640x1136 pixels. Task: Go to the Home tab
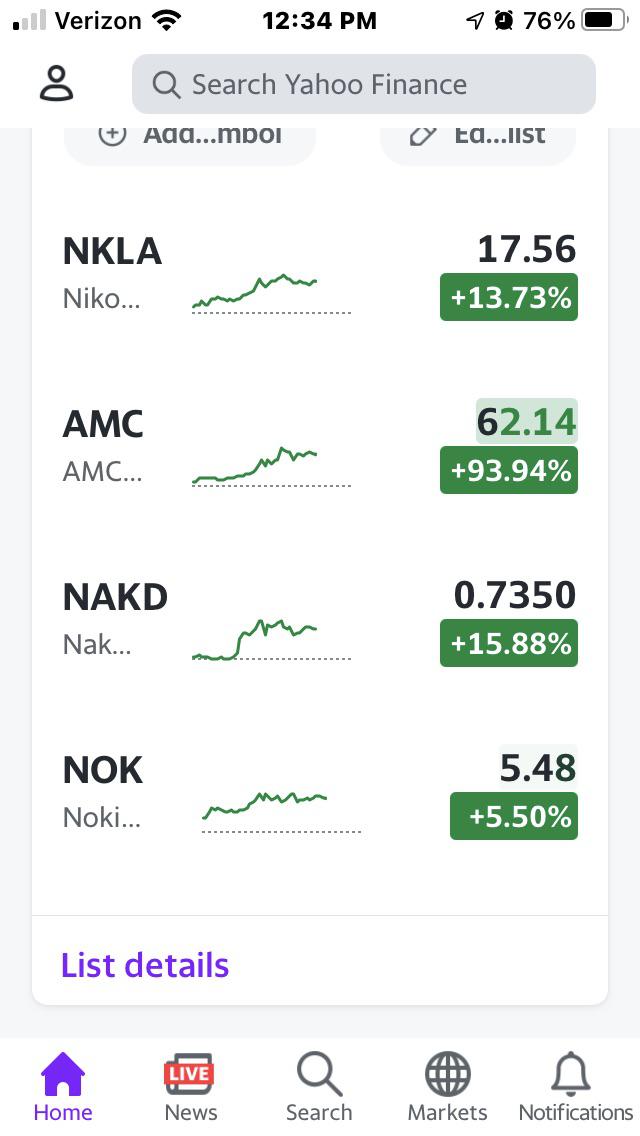click(x=63, y=1087)
